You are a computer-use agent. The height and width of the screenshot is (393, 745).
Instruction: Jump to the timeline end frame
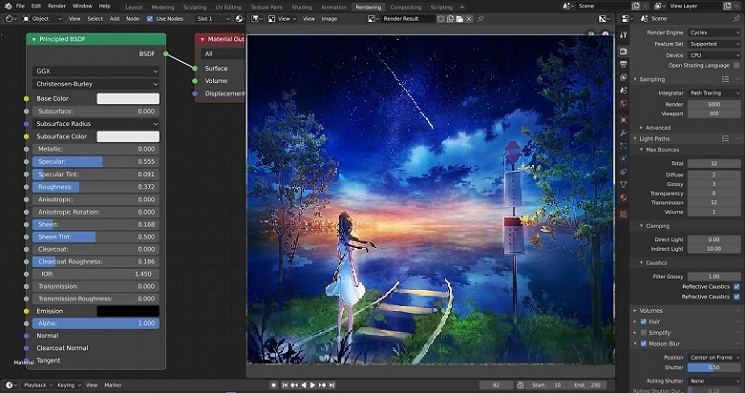332,385
